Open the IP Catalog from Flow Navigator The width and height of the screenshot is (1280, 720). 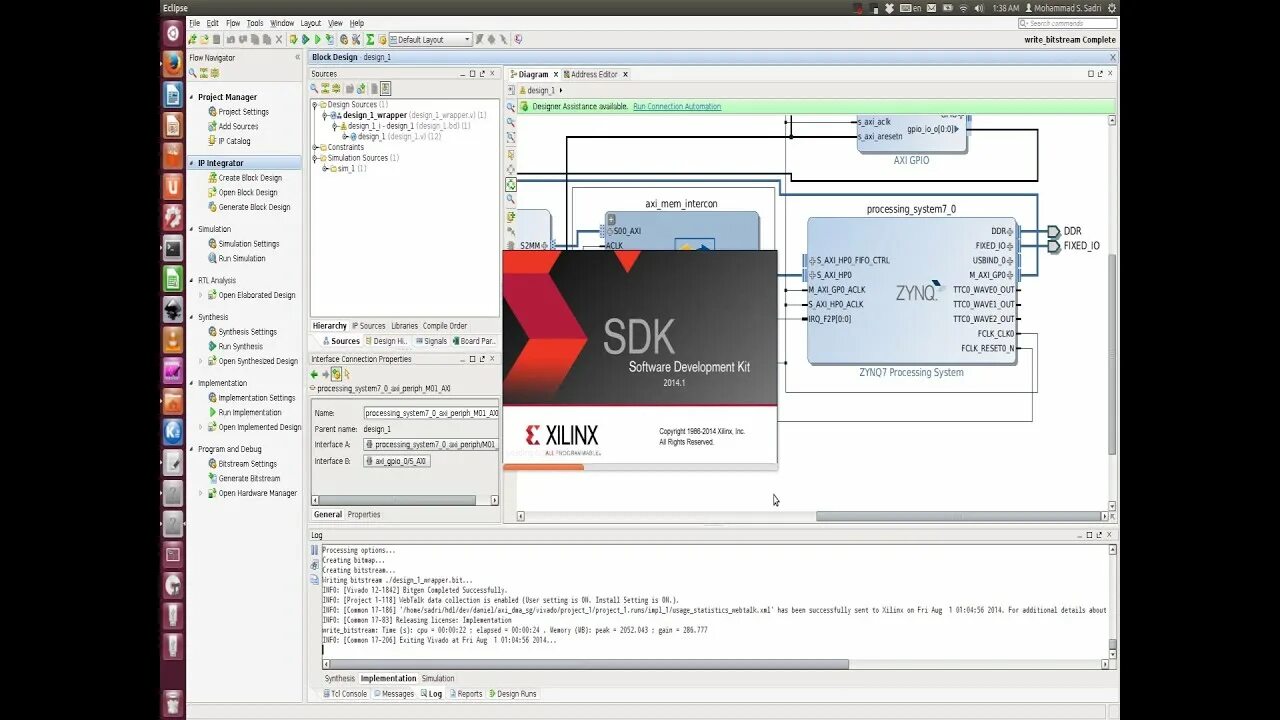pyautogui.click(x=229, y=141)
